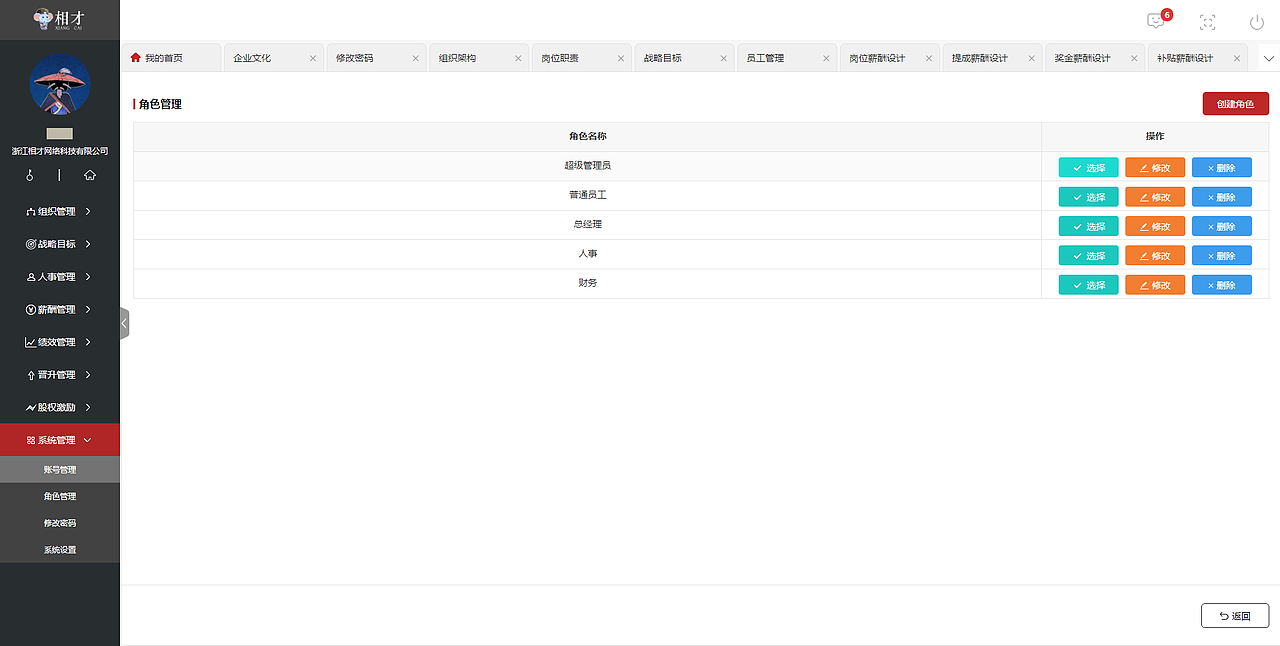Edit the 财务 role

click(x=1155, y=285)
